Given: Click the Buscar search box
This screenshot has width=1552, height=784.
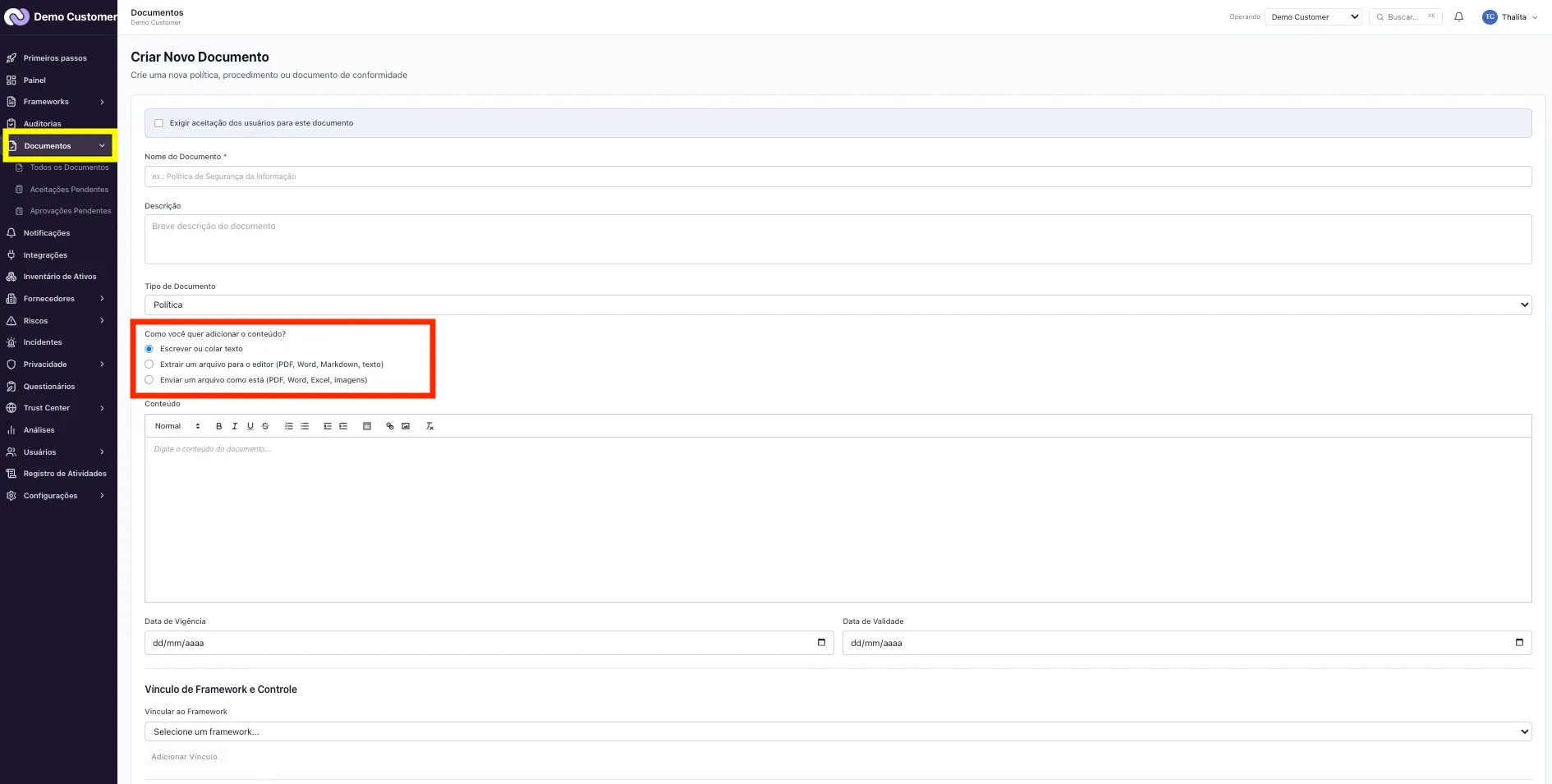Looking at the screenshot, I should coord(1406,16).
